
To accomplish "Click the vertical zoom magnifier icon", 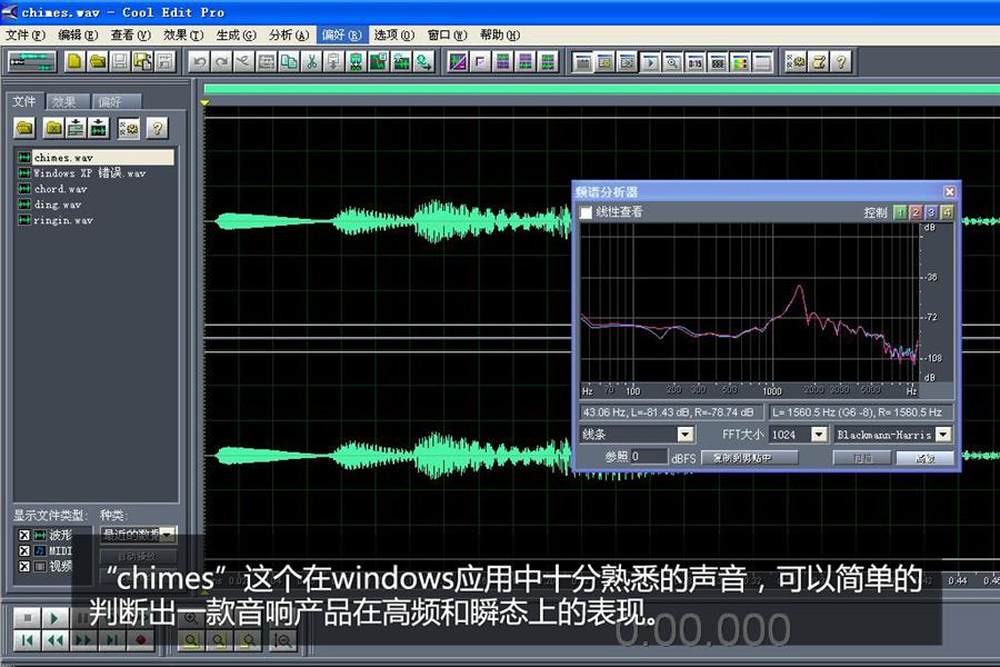I will click(x=284, y=640).
